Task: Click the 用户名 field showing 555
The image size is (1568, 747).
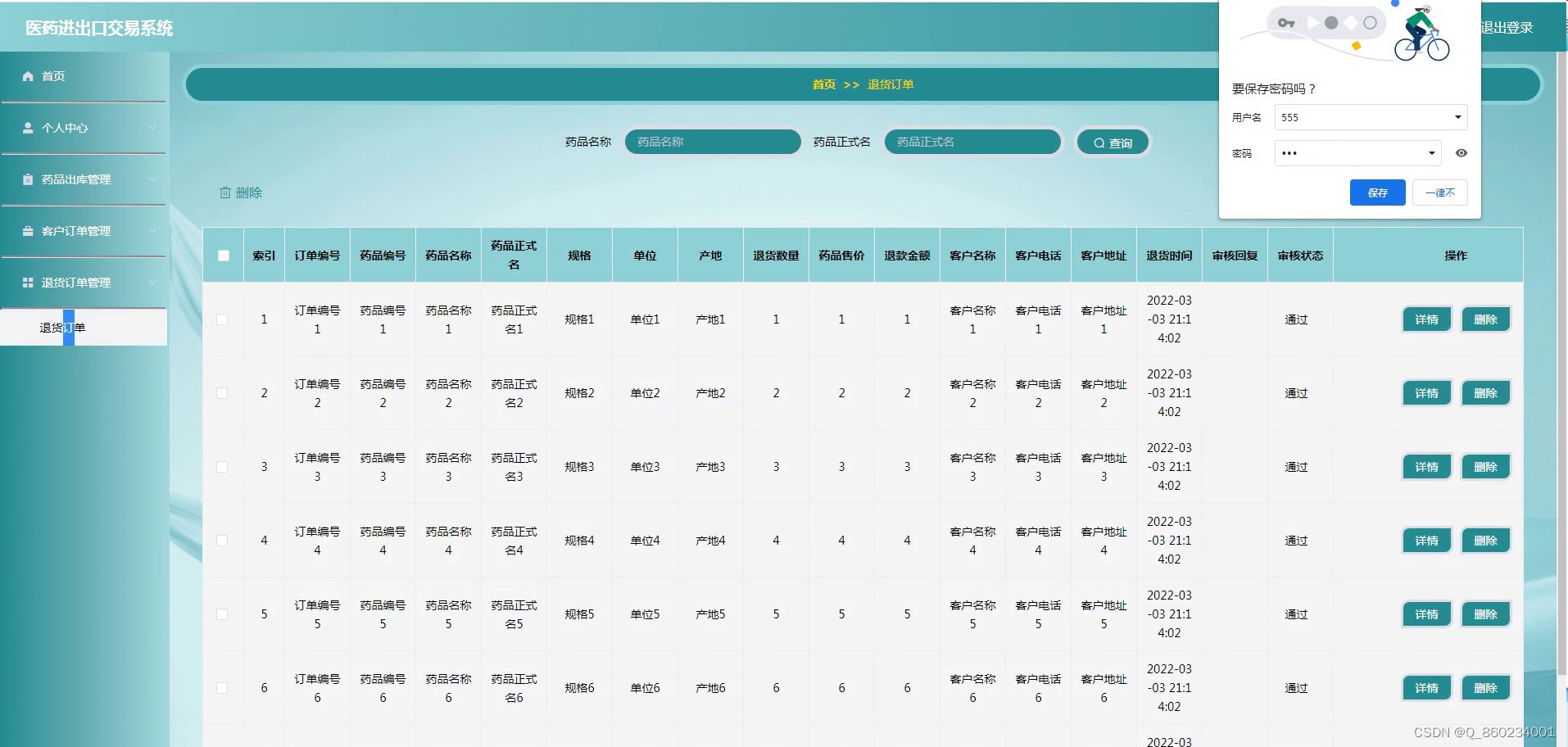Action: (1371, 117)
